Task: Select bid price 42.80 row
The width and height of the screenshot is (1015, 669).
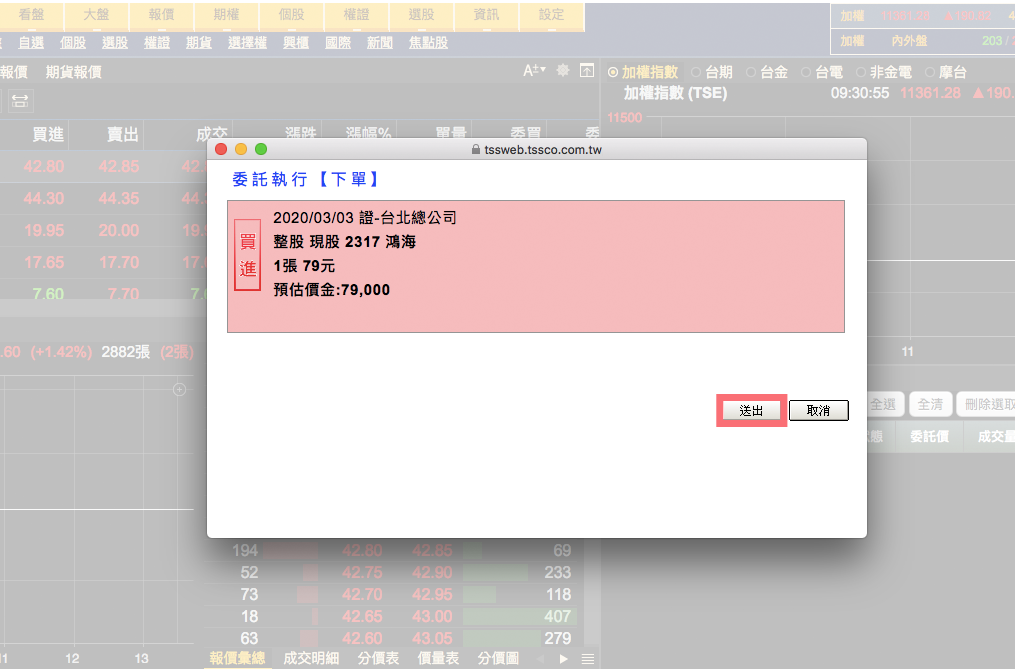Action: (44, 166)
